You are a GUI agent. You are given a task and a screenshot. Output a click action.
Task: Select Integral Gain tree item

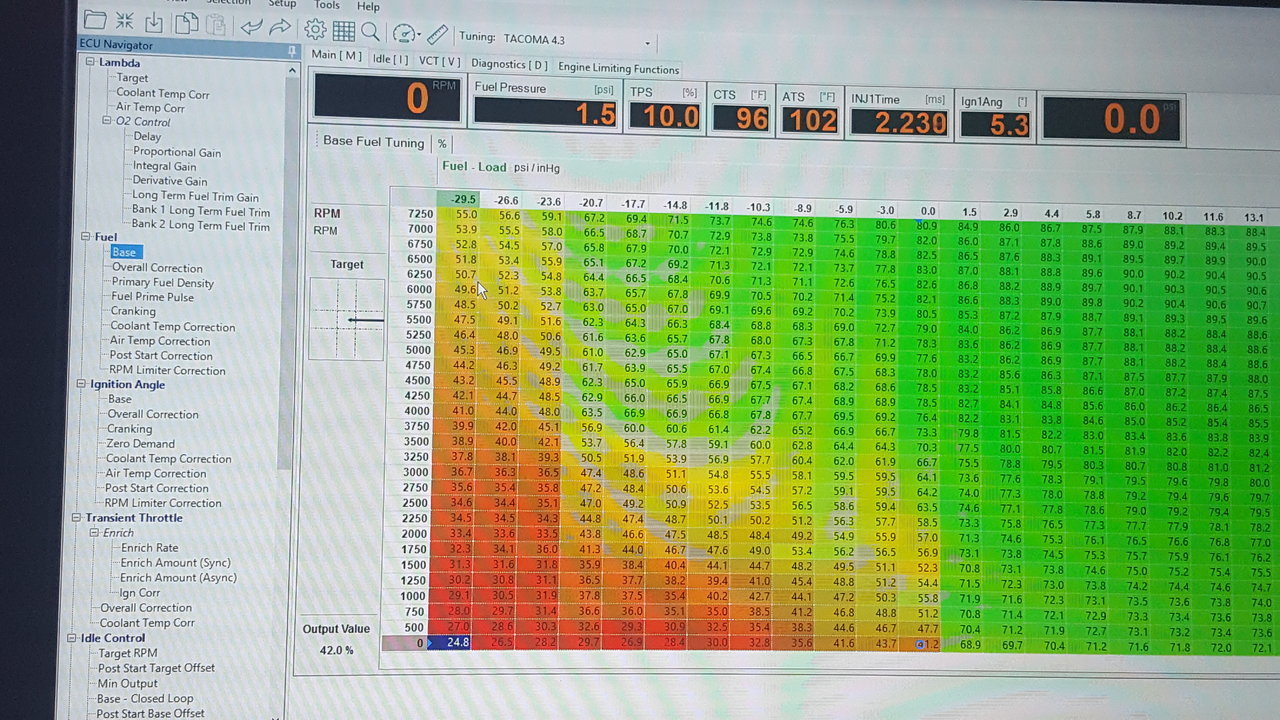click(x=164, y=166)
